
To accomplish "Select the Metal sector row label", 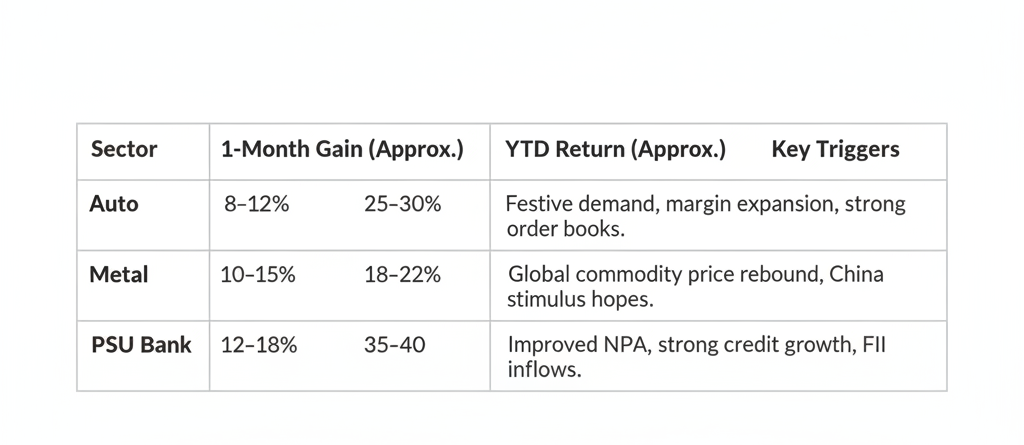I will click(118, 274).
